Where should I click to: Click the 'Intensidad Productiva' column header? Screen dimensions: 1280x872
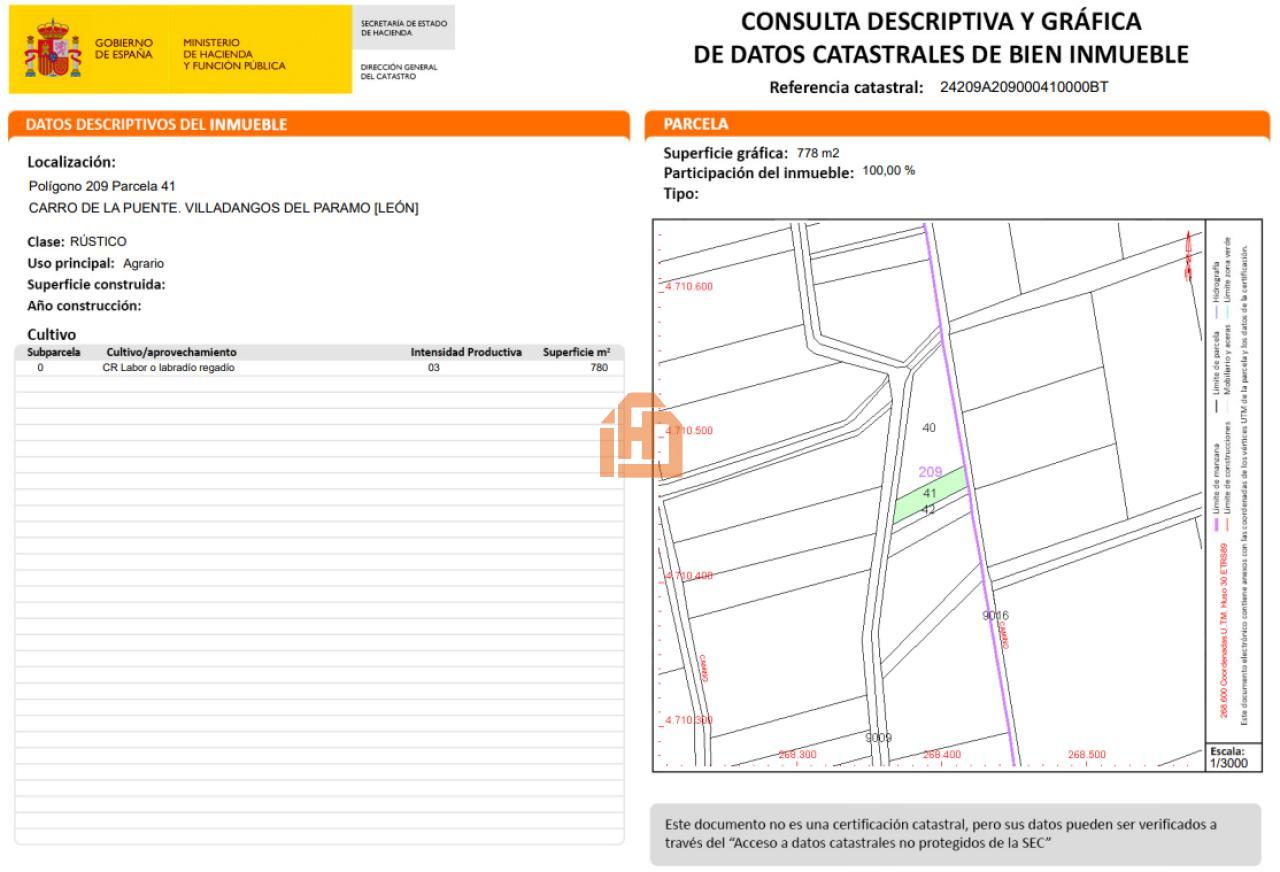tap(466, 352)
